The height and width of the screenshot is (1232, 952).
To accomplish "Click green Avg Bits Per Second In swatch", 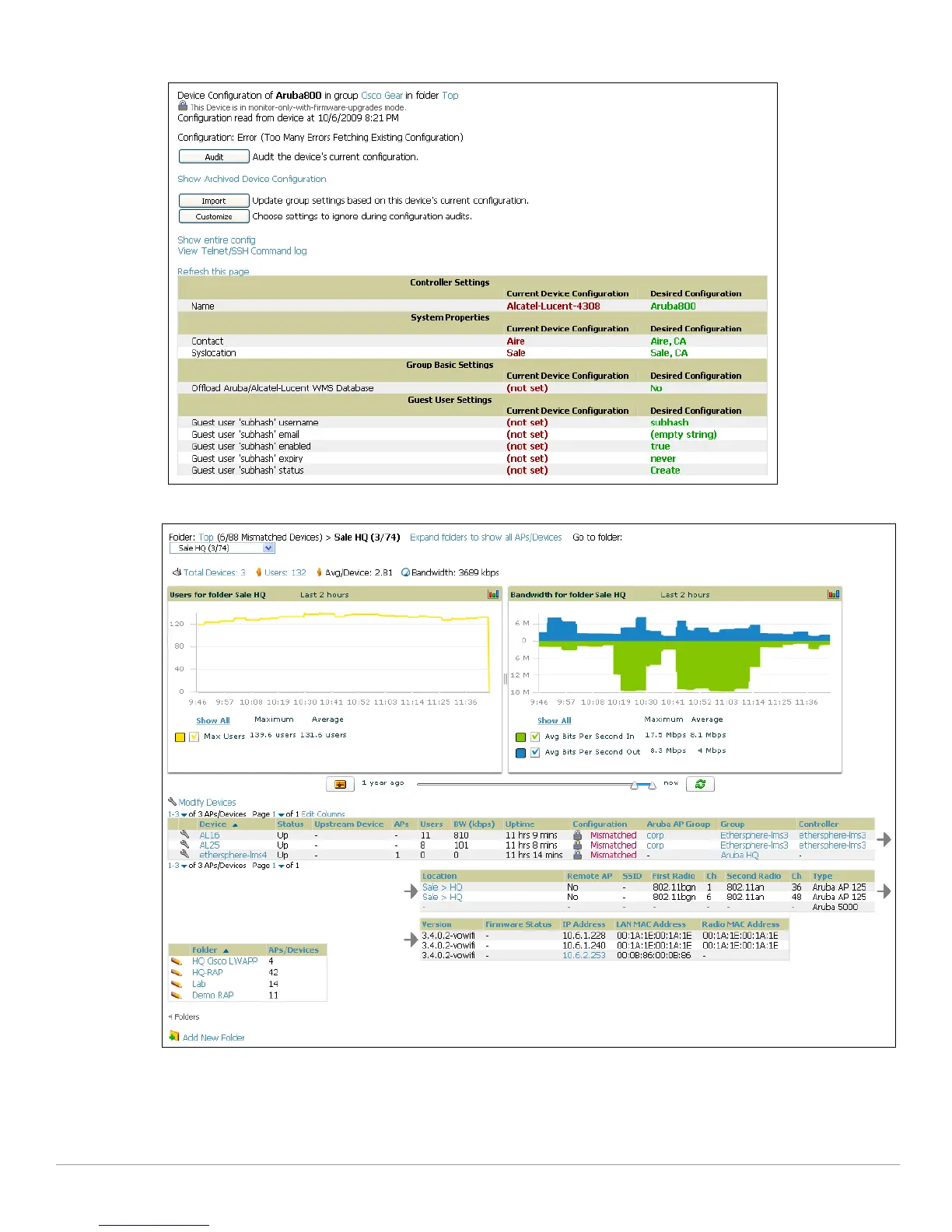I will tap(520, 737).
